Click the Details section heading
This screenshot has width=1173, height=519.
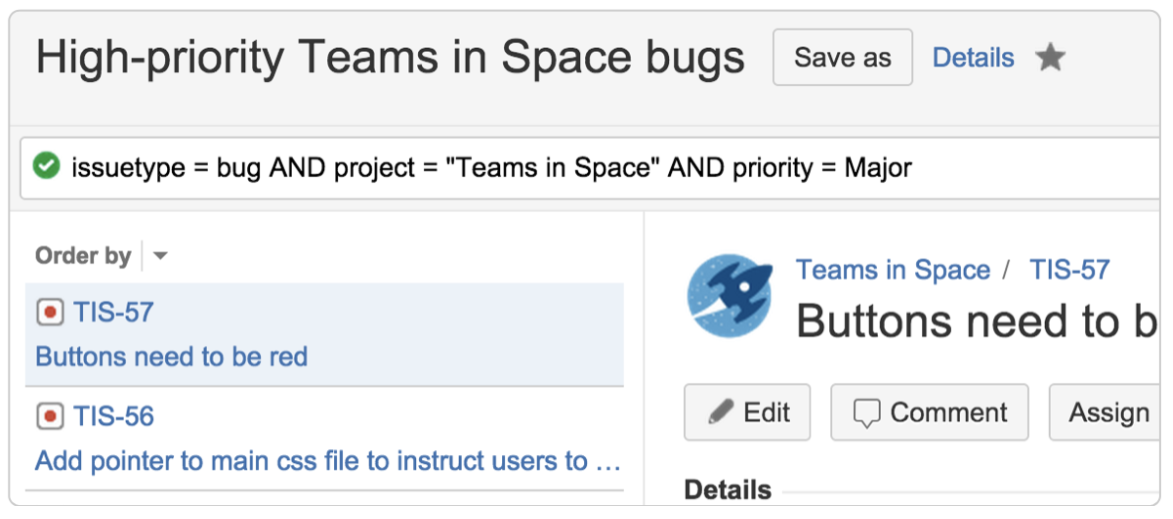[x=727, y=490]
